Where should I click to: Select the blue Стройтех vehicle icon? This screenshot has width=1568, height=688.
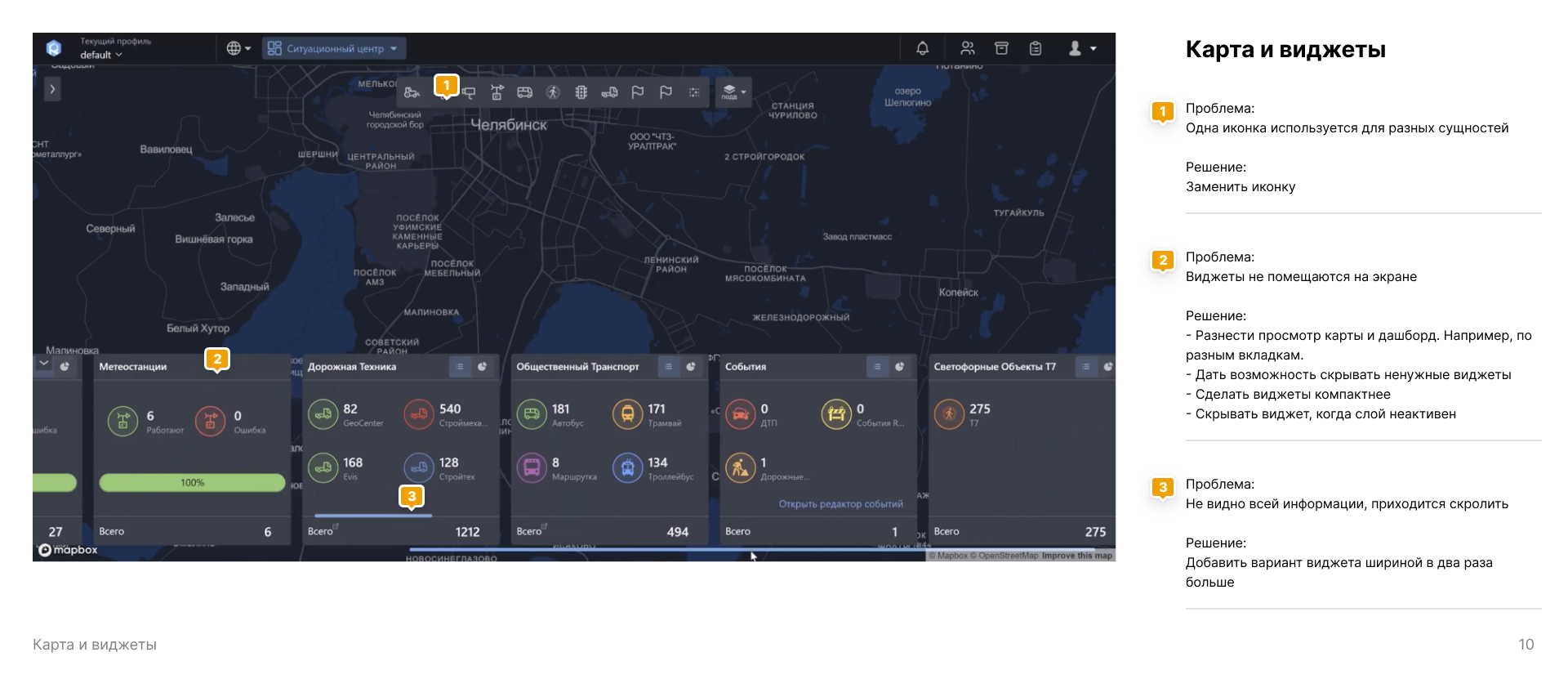pyautogui.click(x=419, y=468)
